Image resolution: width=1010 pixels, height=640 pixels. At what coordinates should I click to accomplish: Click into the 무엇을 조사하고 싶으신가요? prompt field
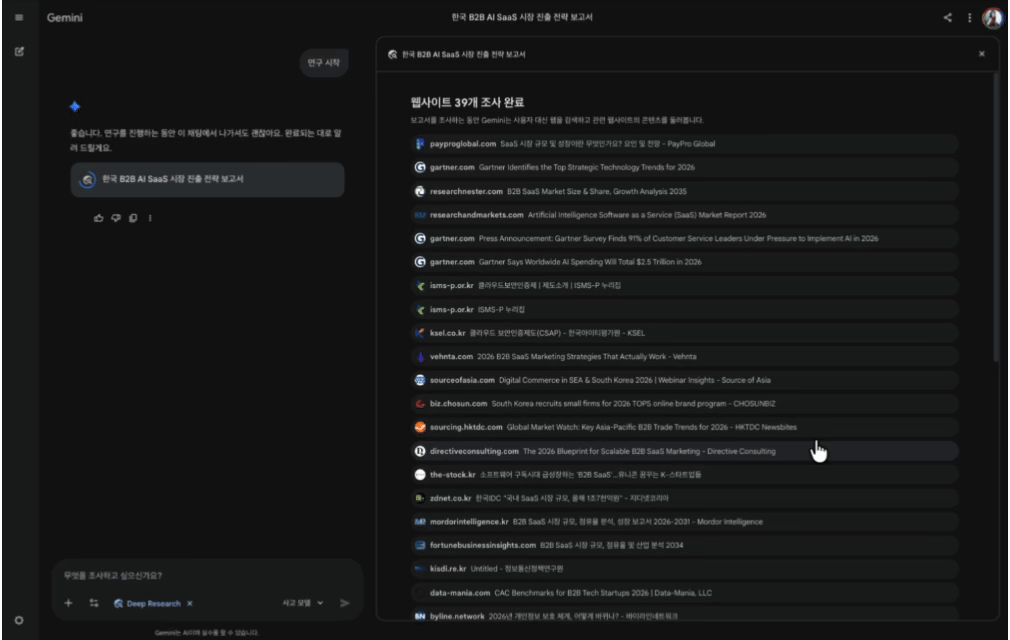pyautogui.click(x=206, y=576)
